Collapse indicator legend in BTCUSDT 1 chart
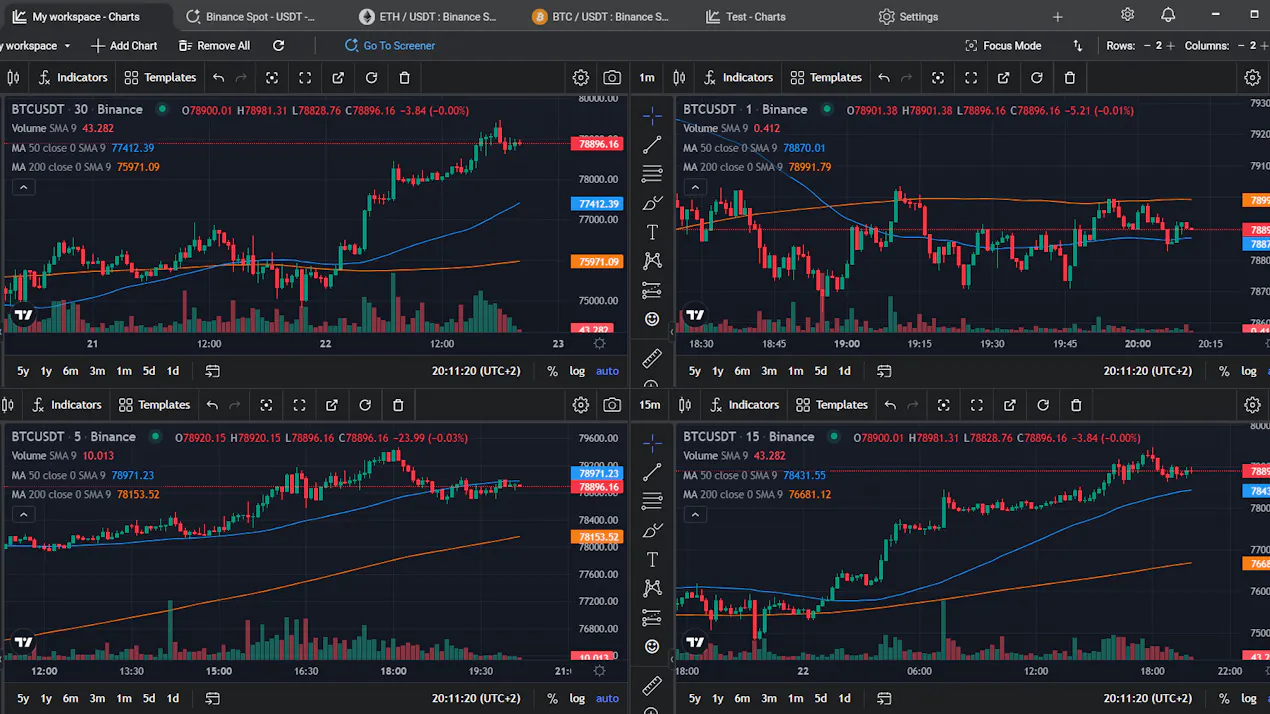 coord(694,187)
